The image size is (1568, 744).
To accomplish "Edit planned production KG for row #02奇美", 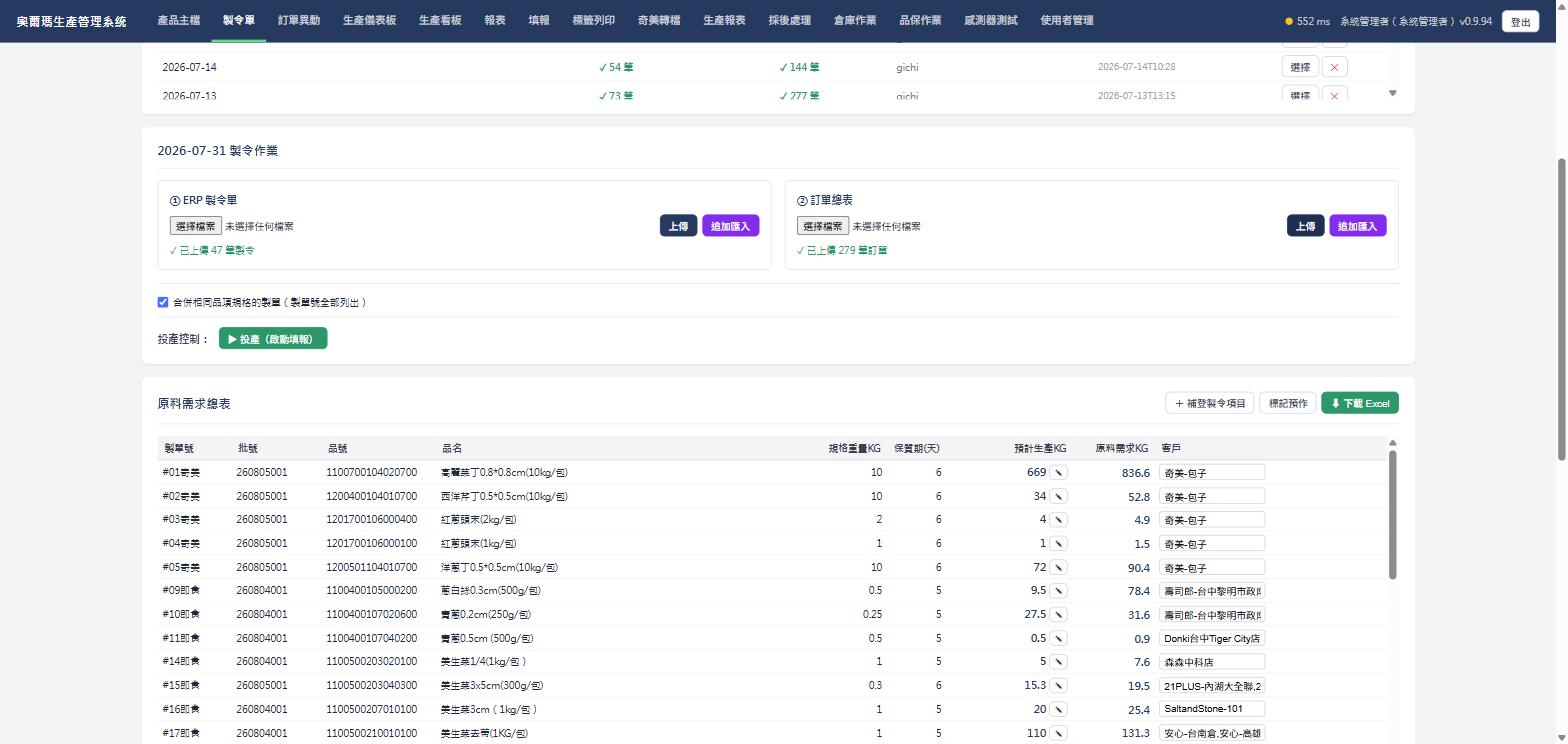I will pyautogui.click(x=1058, y=496).
